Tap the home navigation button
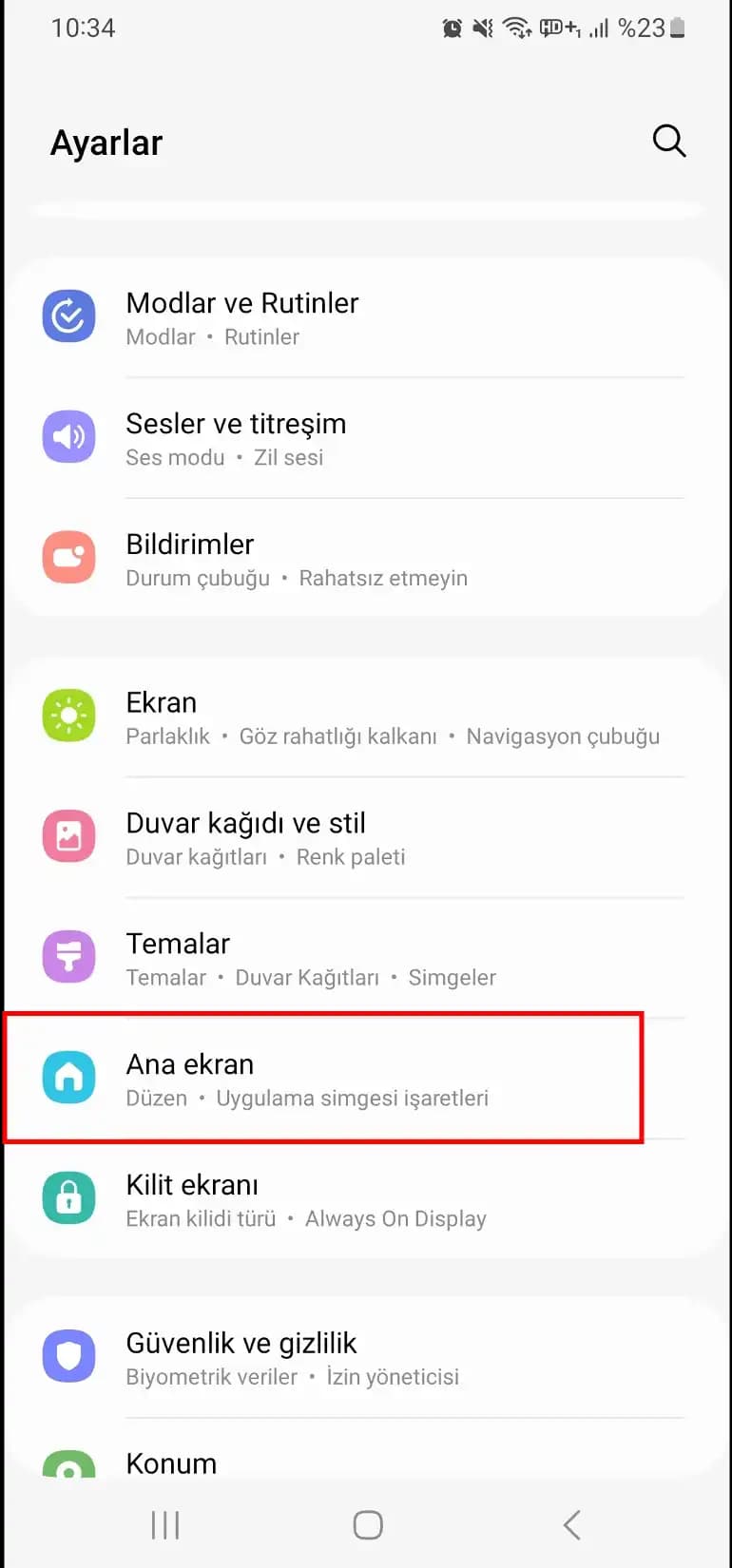The image size is (732, 1568). 368,1525
